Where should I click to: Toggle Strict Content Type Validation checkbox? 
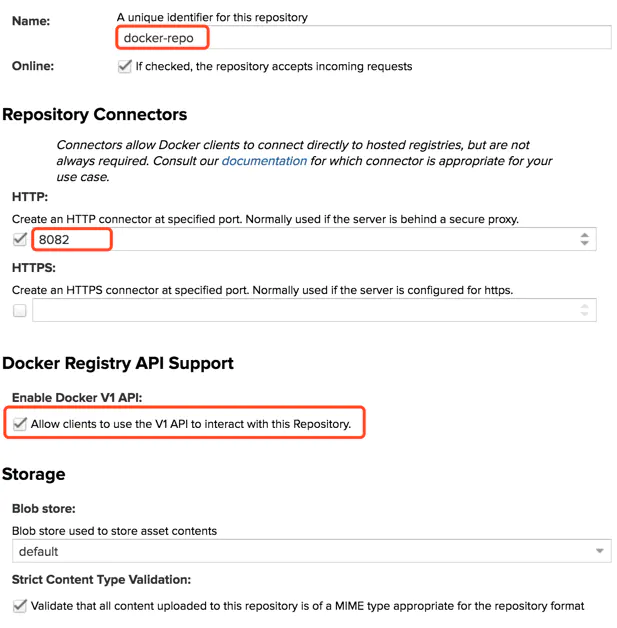pos(20,605)
